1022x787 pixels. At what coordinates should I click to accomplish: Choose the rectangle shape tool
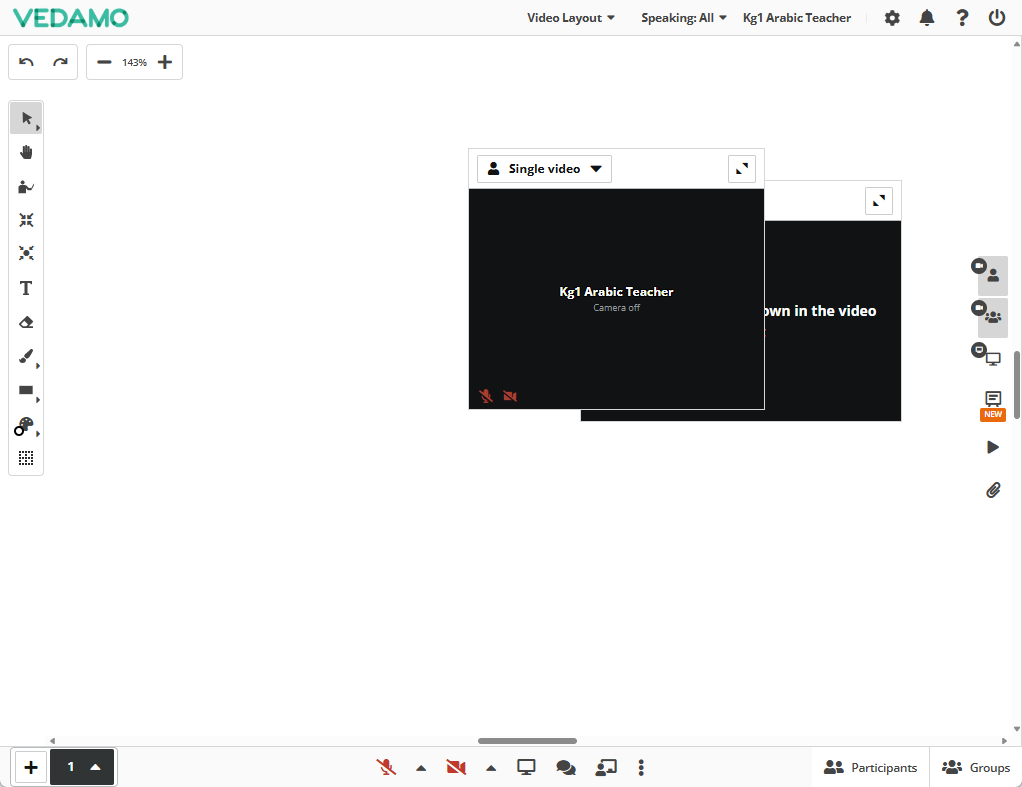tap(26, 391)
